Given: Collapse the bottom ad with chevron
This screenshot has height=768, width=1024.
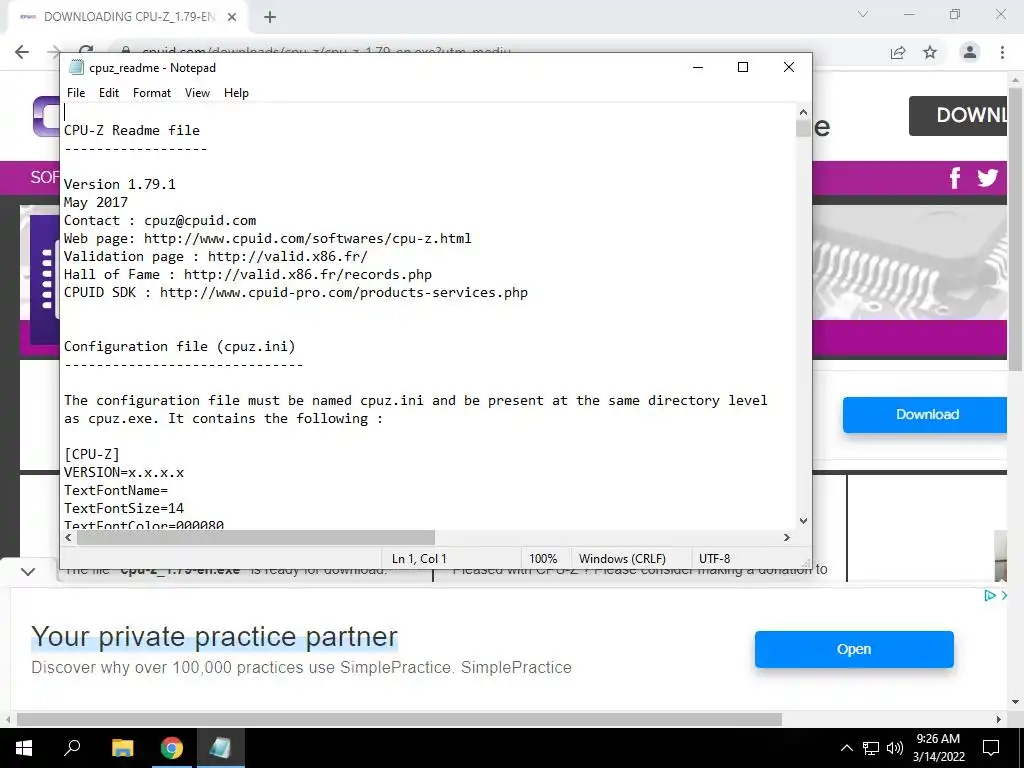Looking at the screenshot, I should click(x=27, y=571).
